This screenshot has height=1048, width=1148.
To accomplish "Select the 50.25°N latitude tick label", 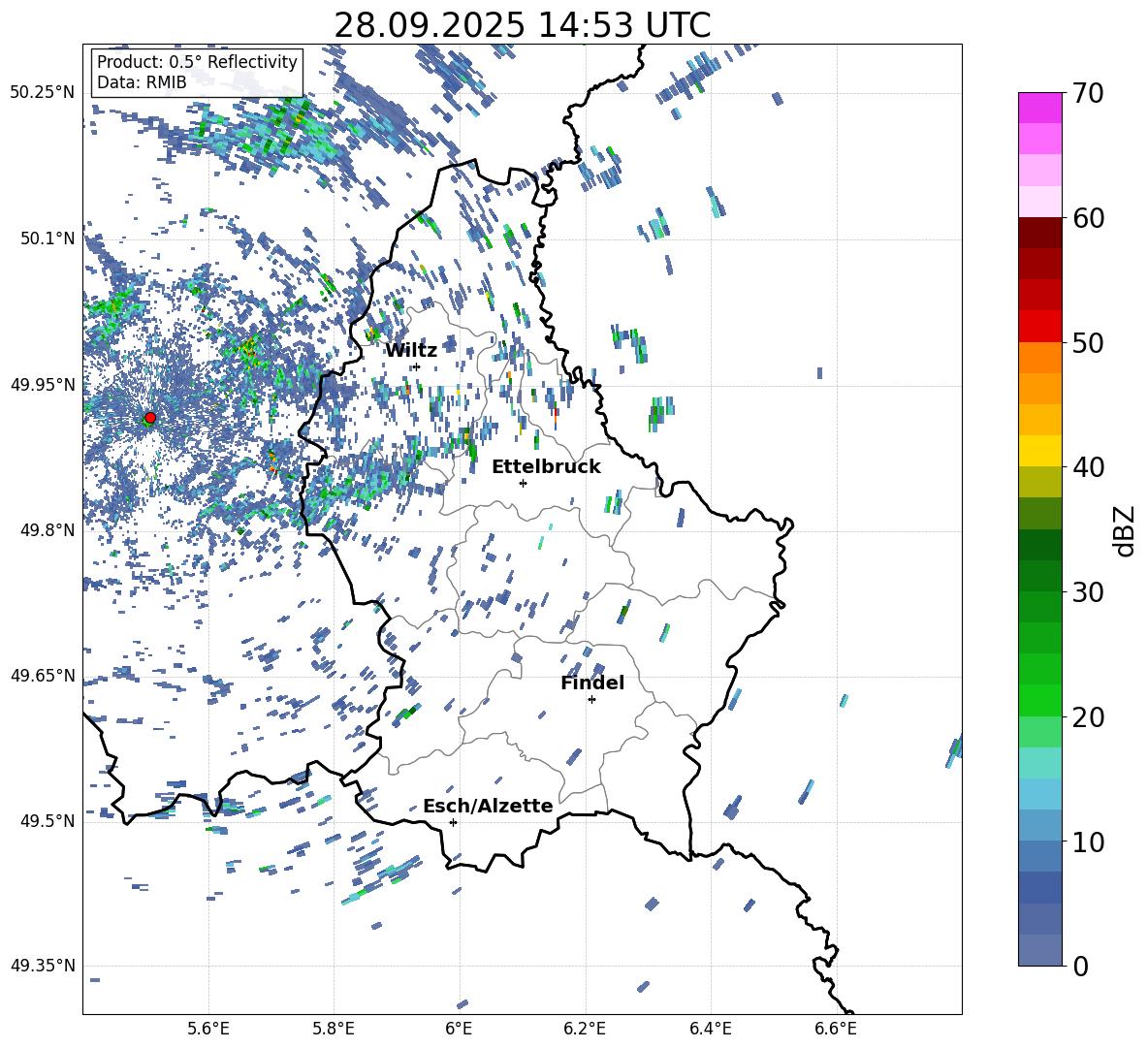I will [x=42, y=93].
